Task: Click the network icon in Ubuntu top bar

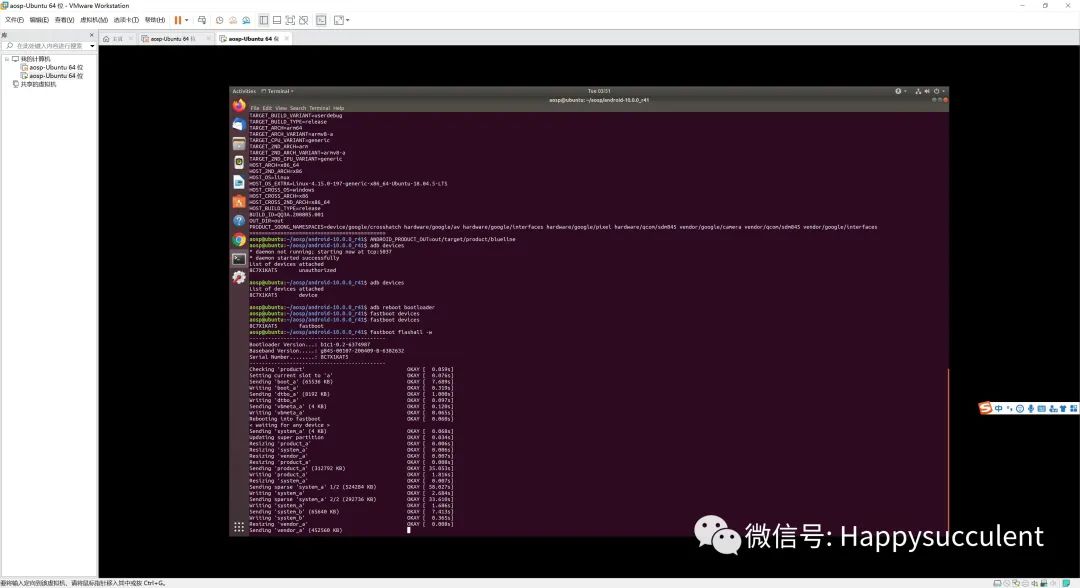Action: (918, 91)
